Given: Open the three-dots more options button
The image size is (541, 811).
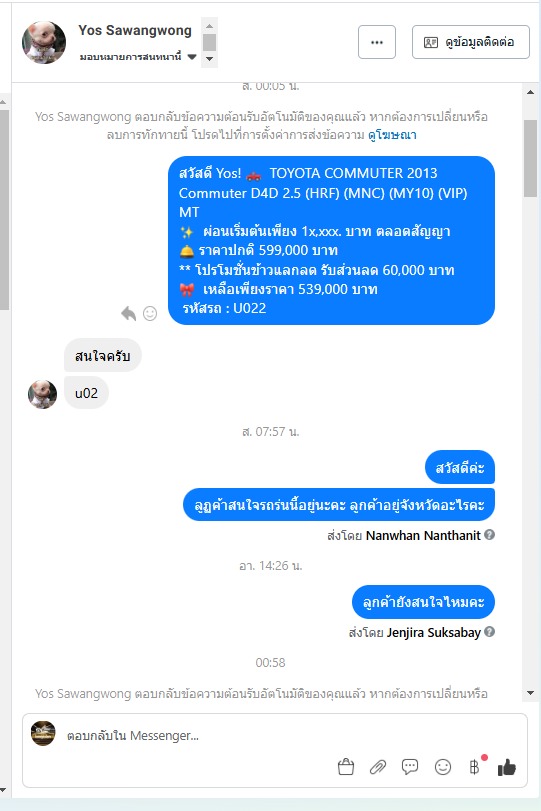Looking at the screenshot, I should pyautogui.click(x=377, y=42).
